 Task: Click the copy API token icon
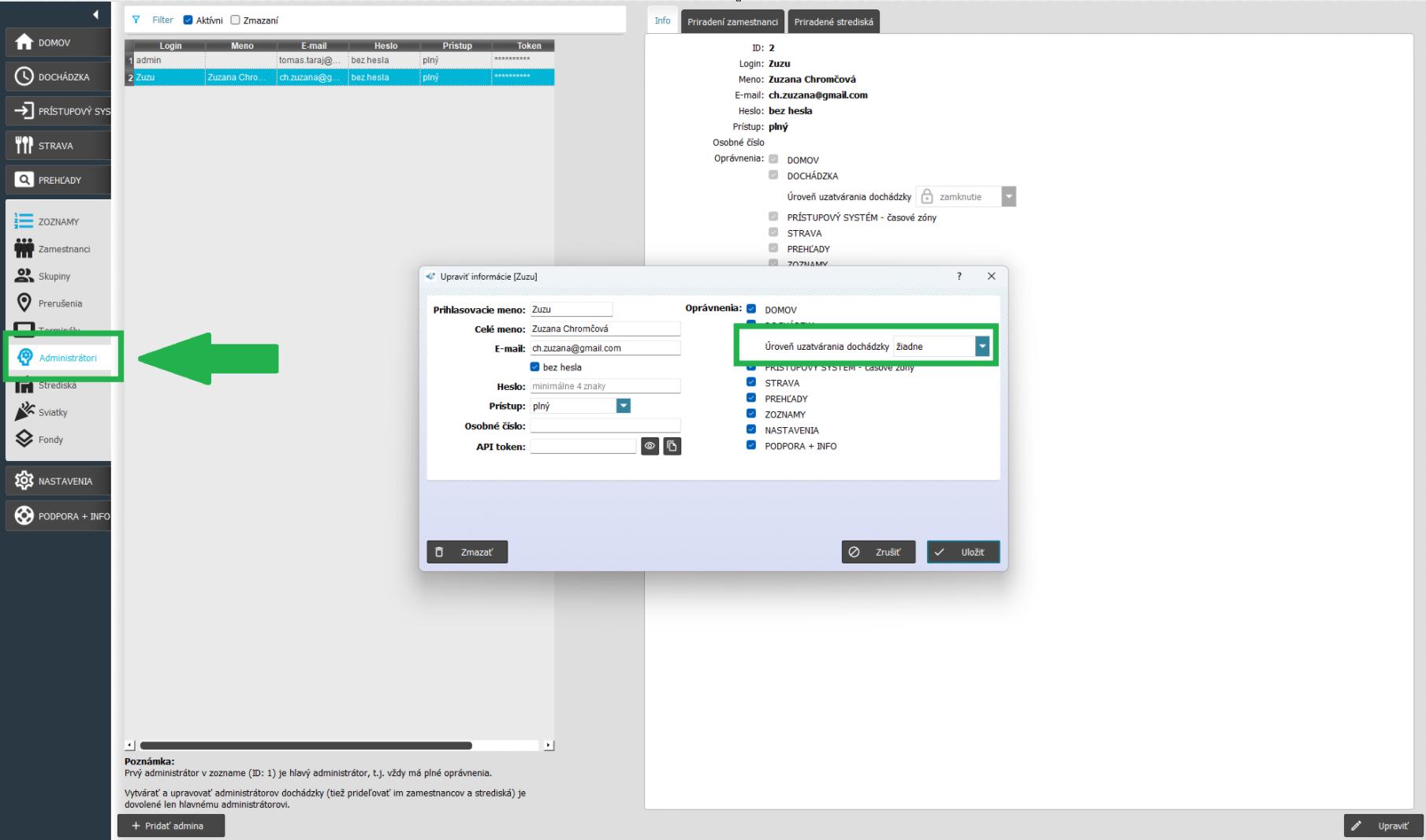(672, 446)
